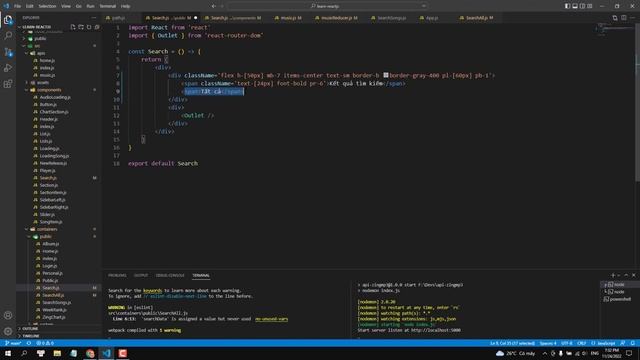Switch to the App.js editor tab

click(432, 18)
